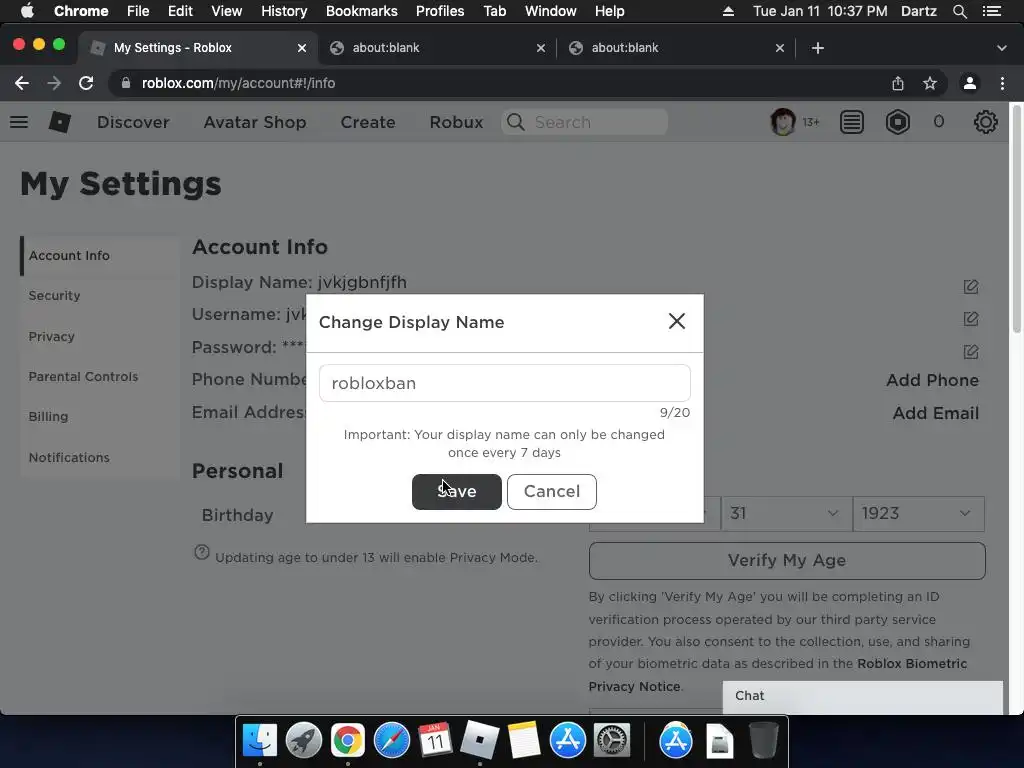Edit the Password pencil icon

tap(970, 352)
